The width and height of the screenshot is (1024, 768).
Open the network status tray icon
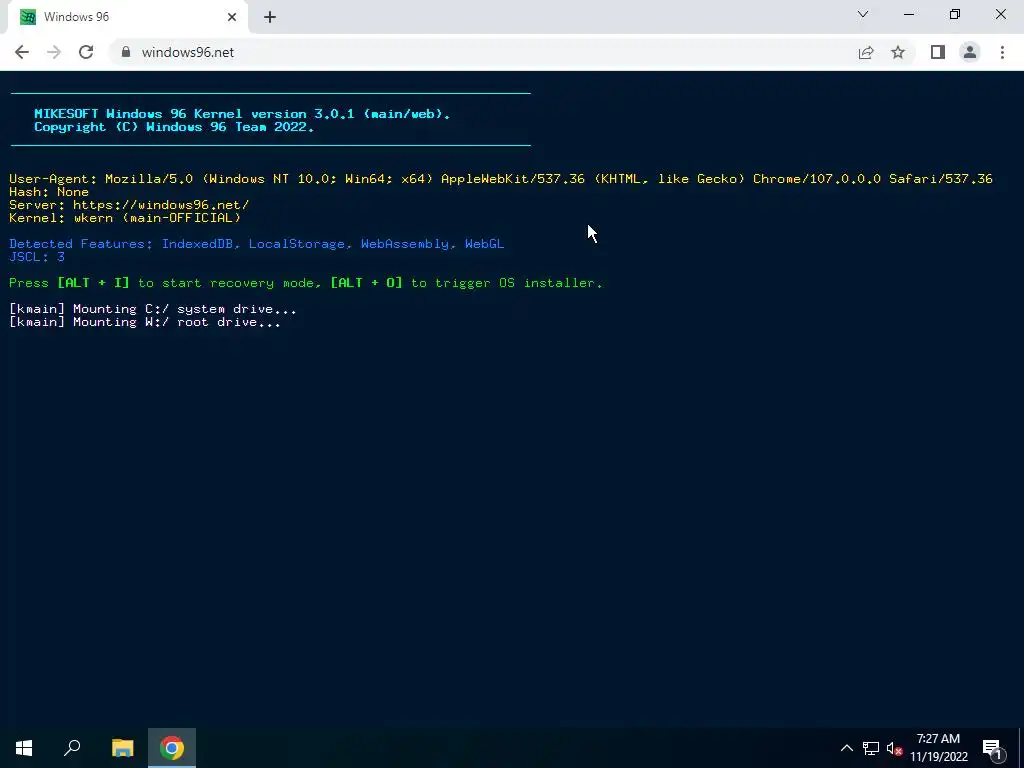point(871,748)
